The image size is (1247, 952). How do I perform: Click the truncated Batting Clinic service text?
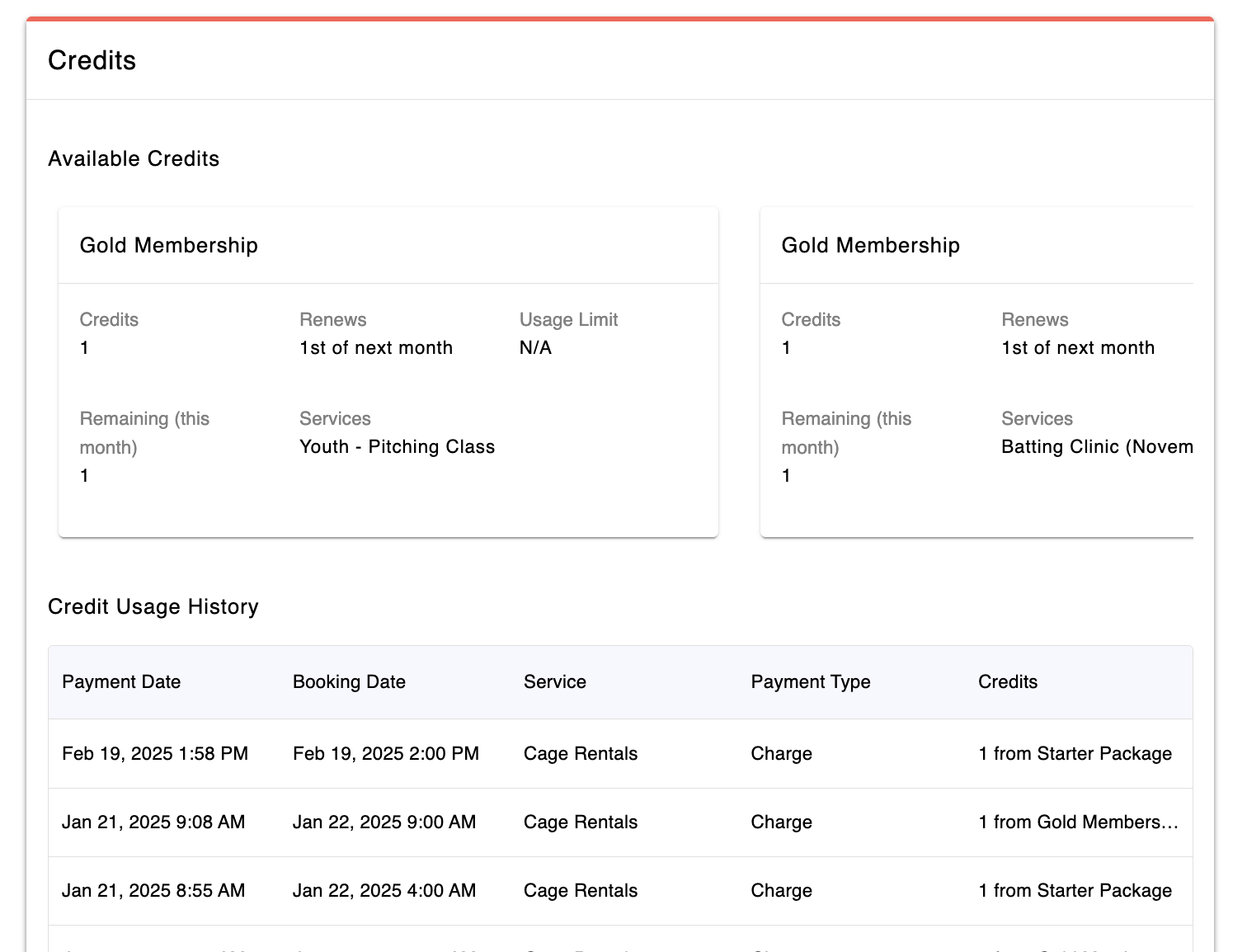point(1096,447)
